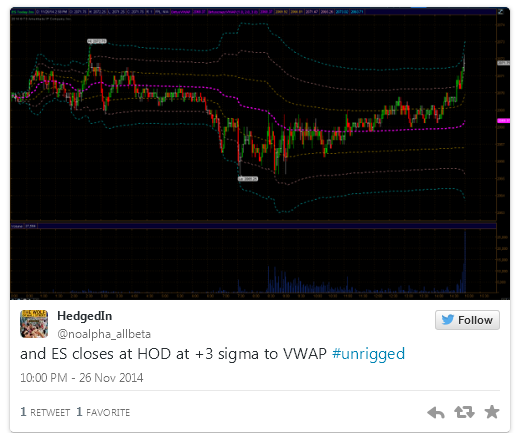
Task: Follow the HedgedIn account
Action: tap(467, 320)
